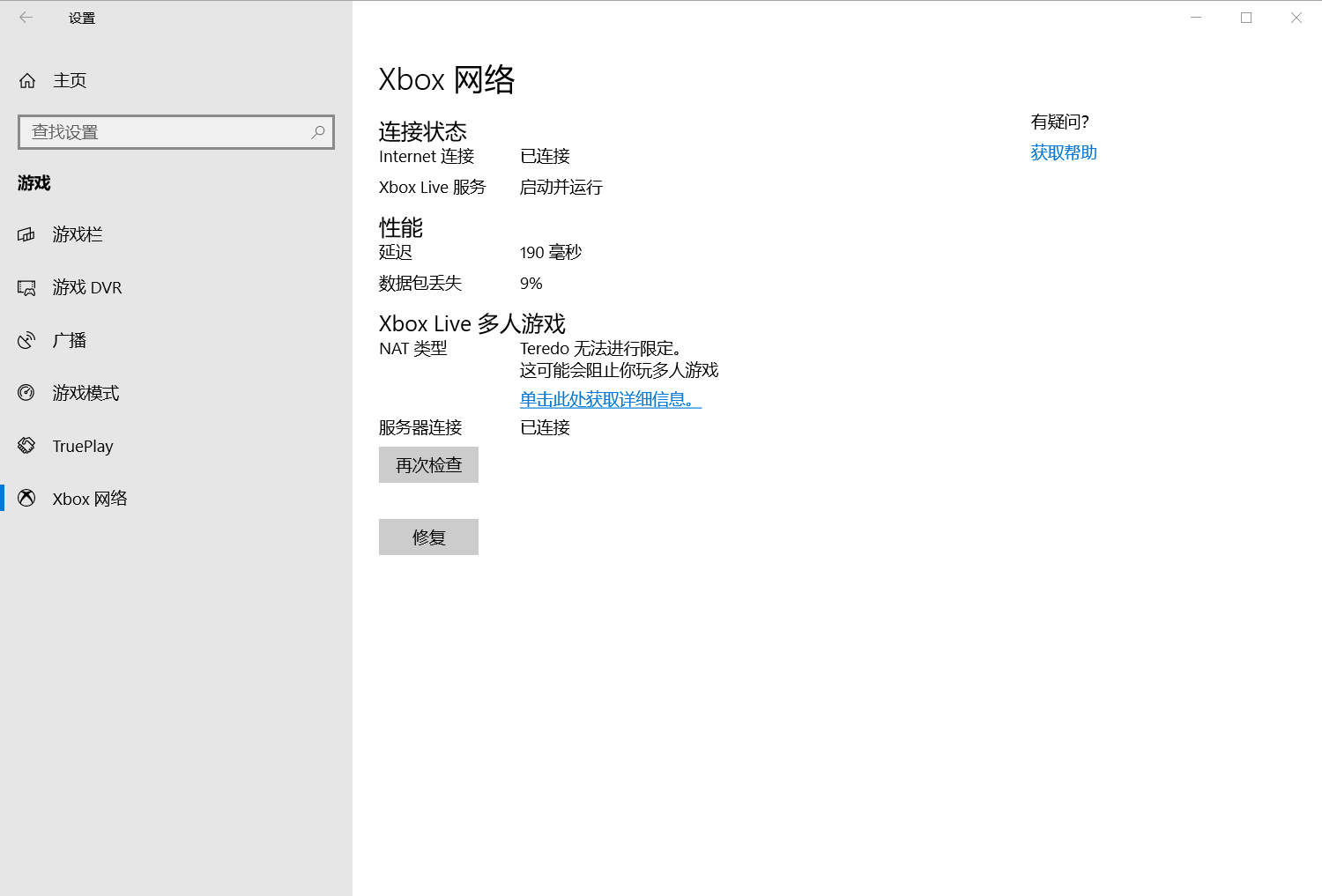Image resolution: width=1322 pixels, height=896 pixels.
Task: Click the Xbox 网络 page heading
Action: coord(447,79)
